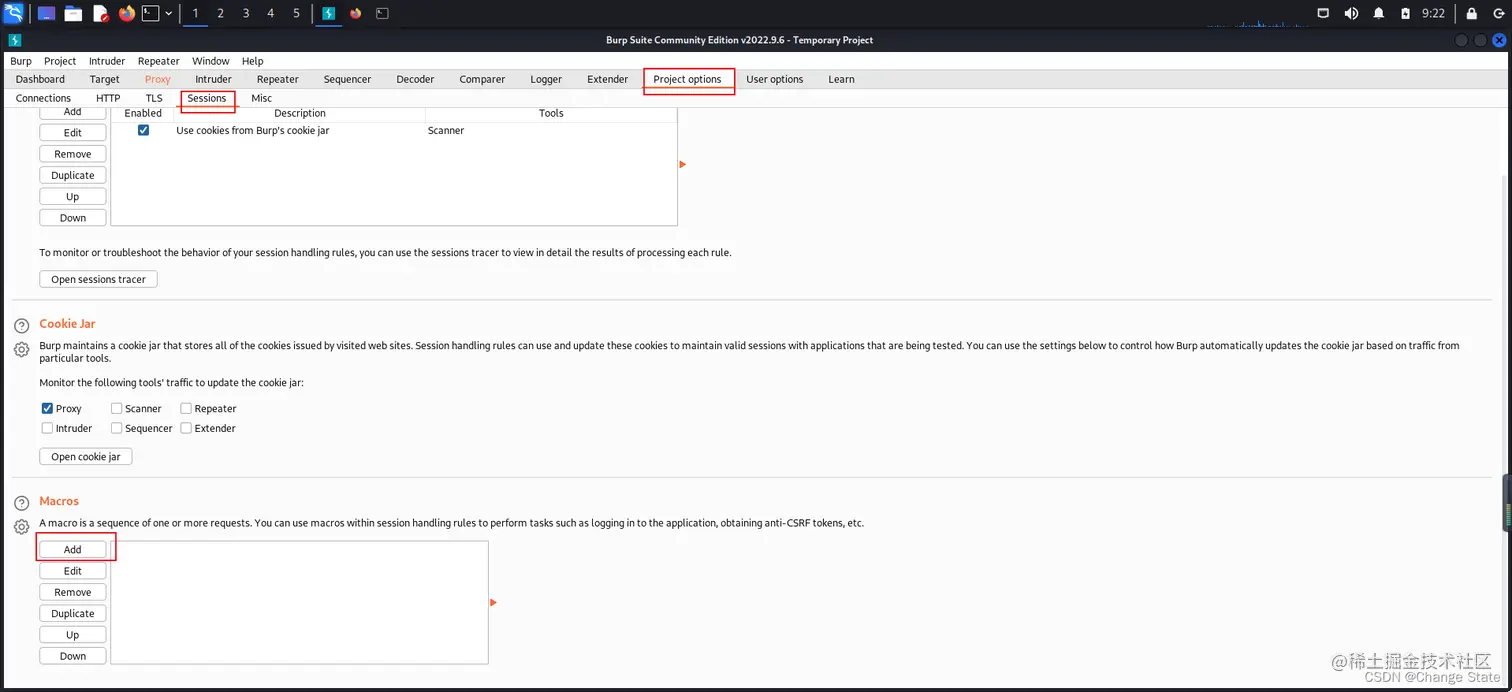Select the TLS sub-tab
Image resolution: width=1512 pixels, height=692 pixels.
153,98
